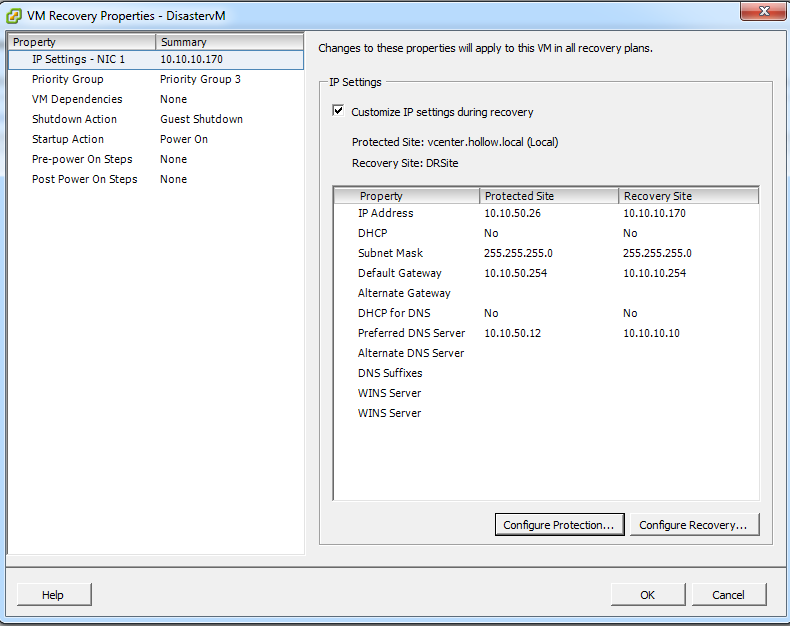Click the Protected Site column header
The height and width of the screenshot is (626, 790).
pos(547,196)
